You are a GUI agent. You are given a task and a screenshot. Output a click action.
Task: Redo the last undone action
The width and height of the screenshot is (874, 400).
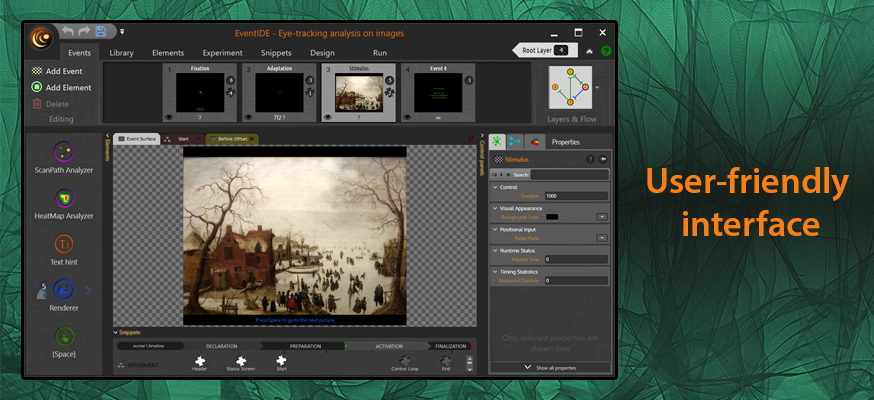pyautogui.click(x=84, y=32)
